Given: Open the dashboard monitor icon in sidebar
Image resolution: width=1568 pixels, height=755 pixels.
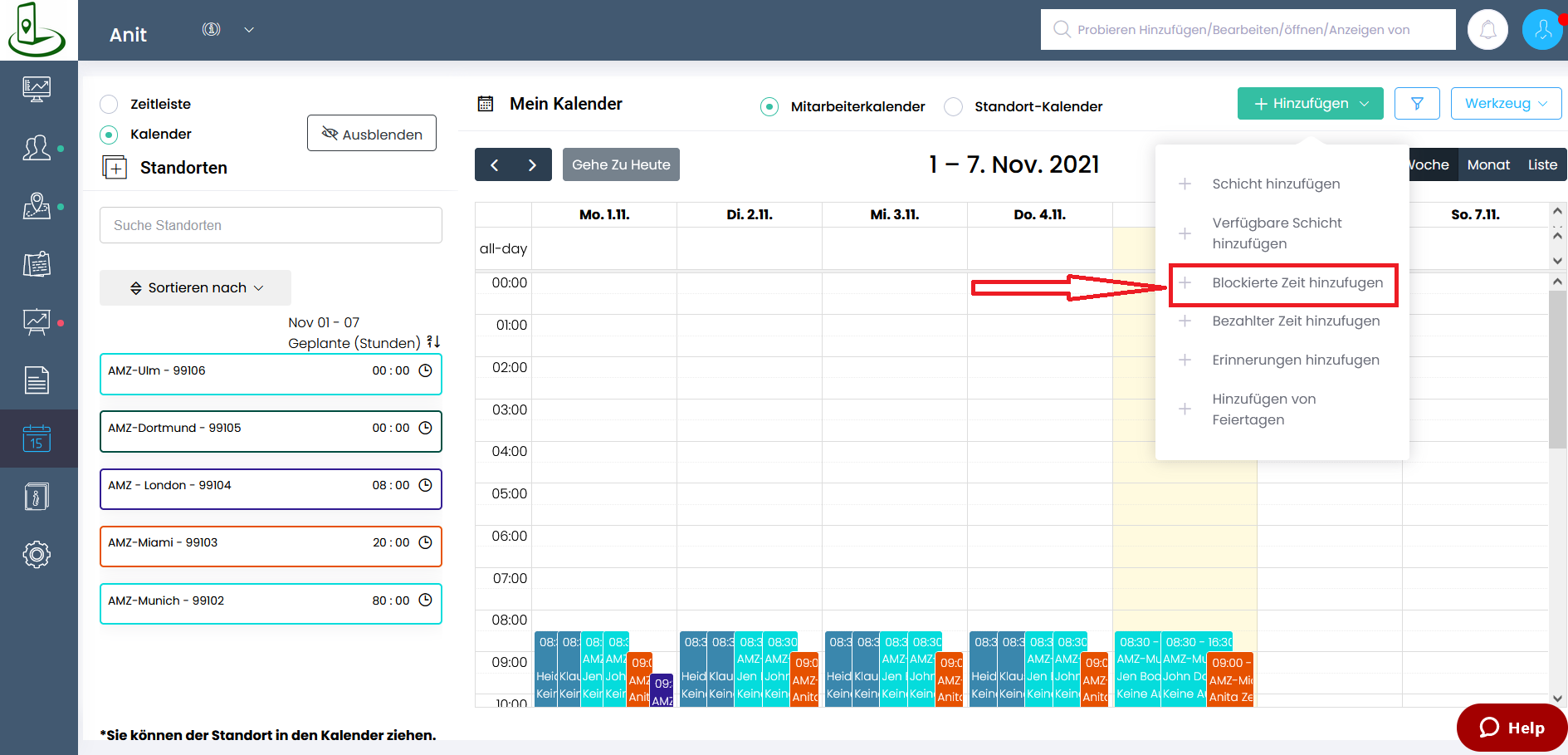Looking at the screenshot, I should click(37, 89).
